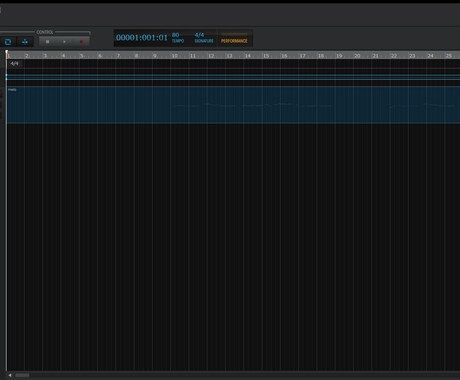This screenshot has height=380, width=460.
Task: Jump to measure 16 on the ruler
Action: (x=284, y=56)
